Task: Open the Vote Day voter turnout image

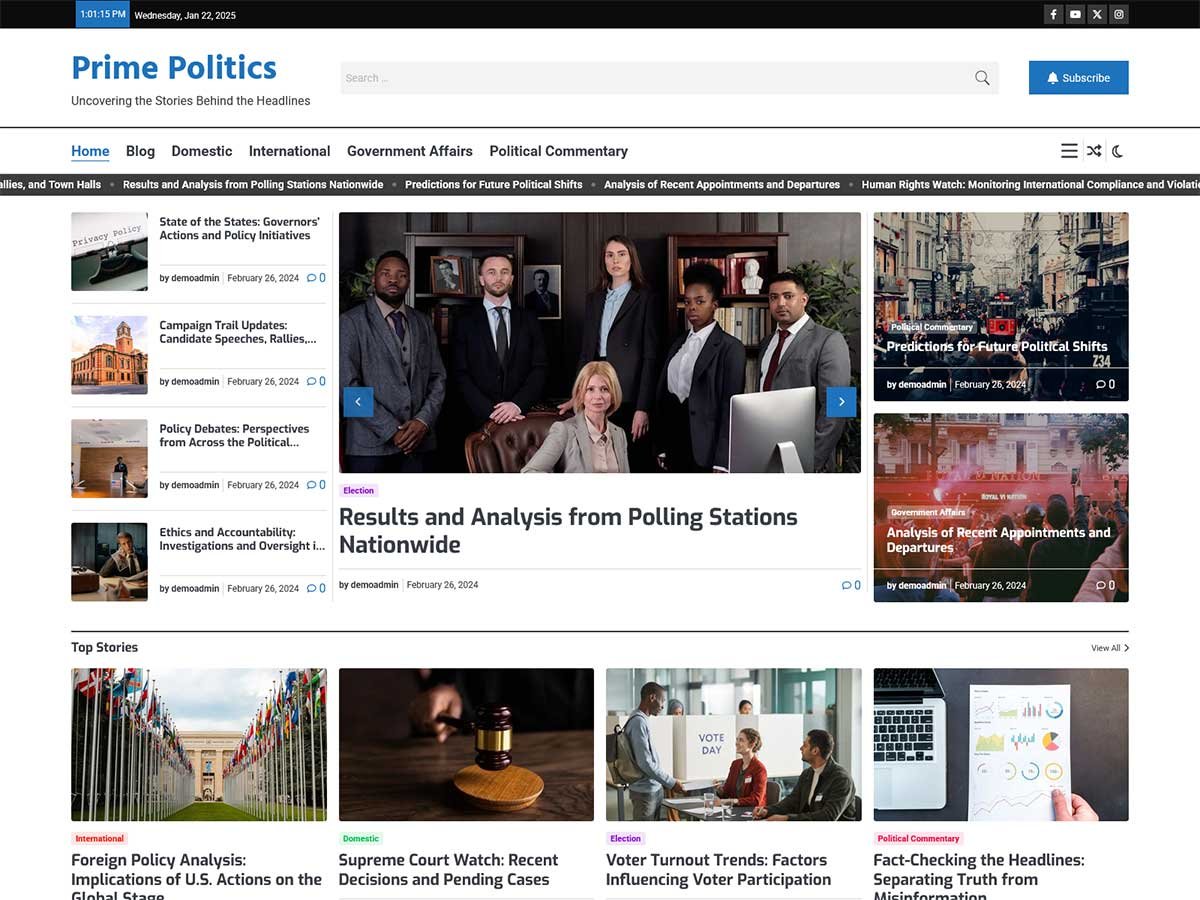Action: [734, 745]
